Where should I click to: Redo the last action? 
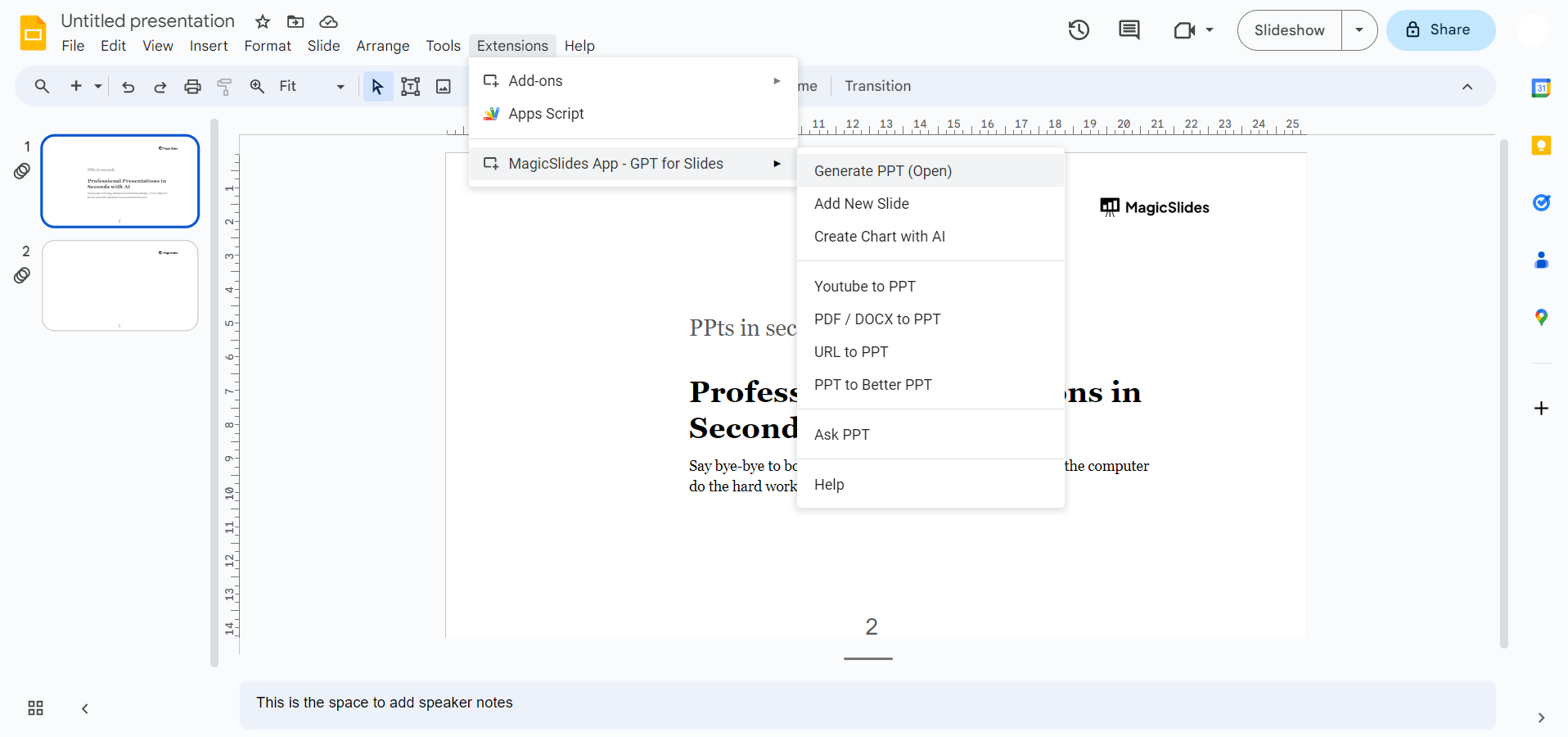pos(160,86)
